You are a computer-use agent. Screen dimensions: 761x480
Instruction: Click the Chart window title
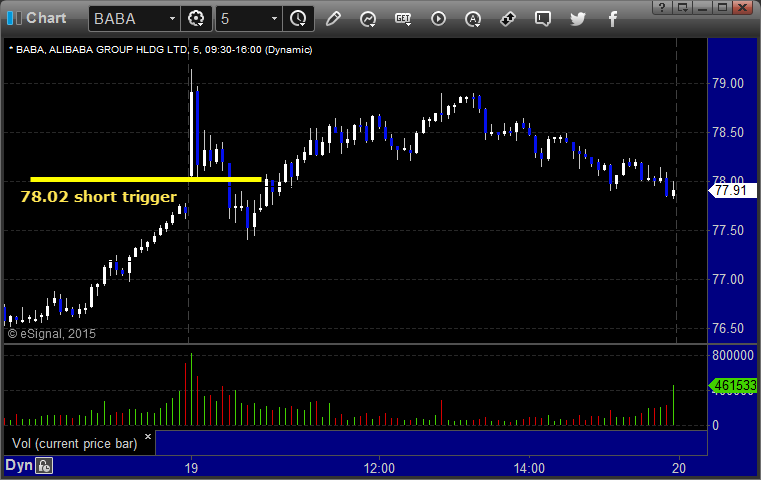pos(46,18)
